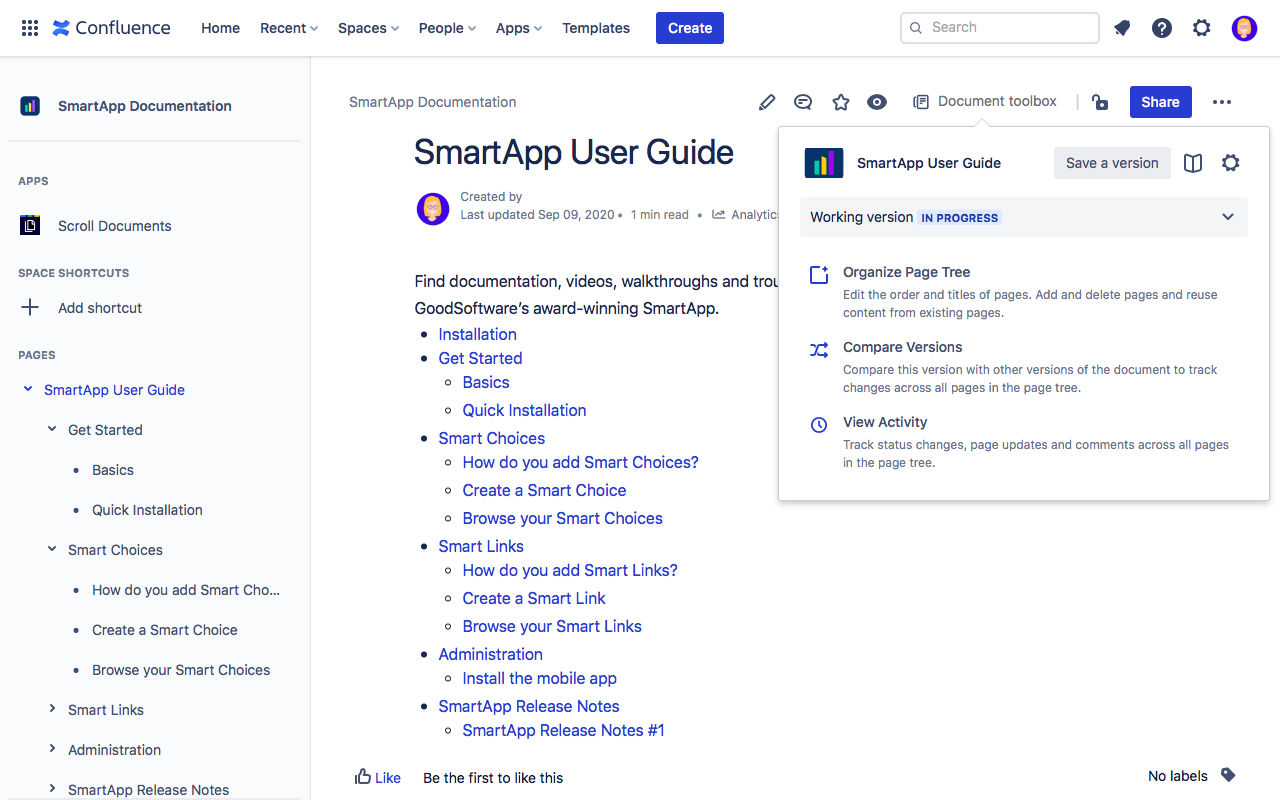Click the blue Create button
This screenshot has height=800, width=1280.
click(689, 28)
